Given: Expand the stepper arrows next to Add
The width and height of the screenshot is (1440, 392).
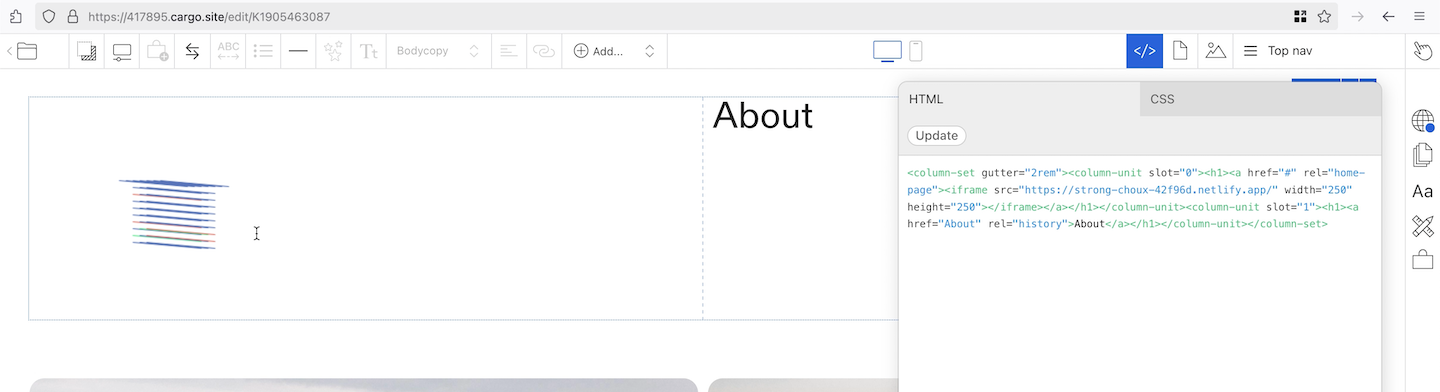Looking at the screenshot, I should [649, 51].
